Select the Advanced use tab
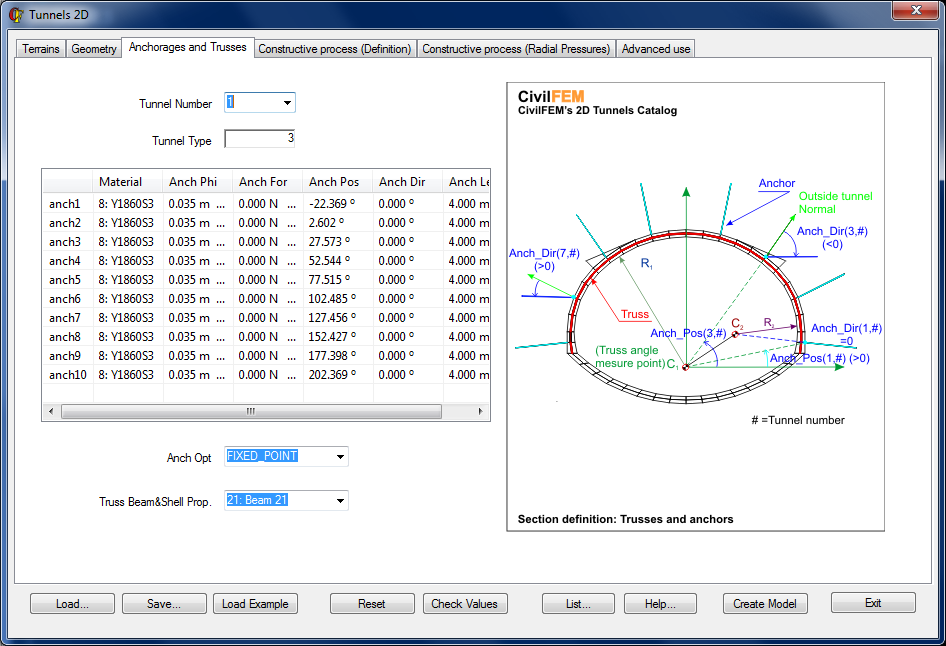This screenshot has height=646, width=946. pyautogui.click(x=656, y=49)
